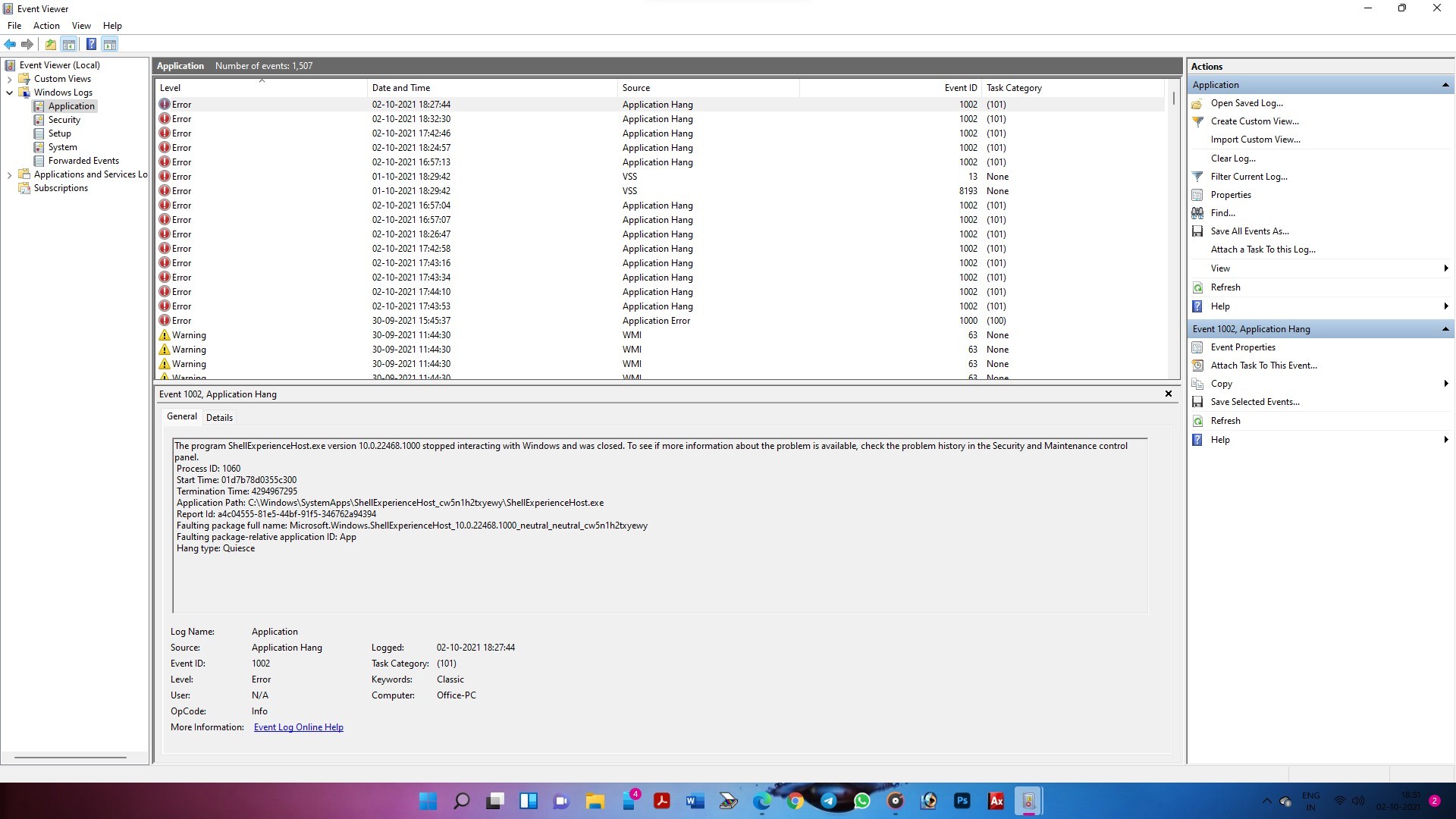Click the Event Properties icon
Screen dimensions: 1456x819
pyautogui.click(x=1199, y=347)
